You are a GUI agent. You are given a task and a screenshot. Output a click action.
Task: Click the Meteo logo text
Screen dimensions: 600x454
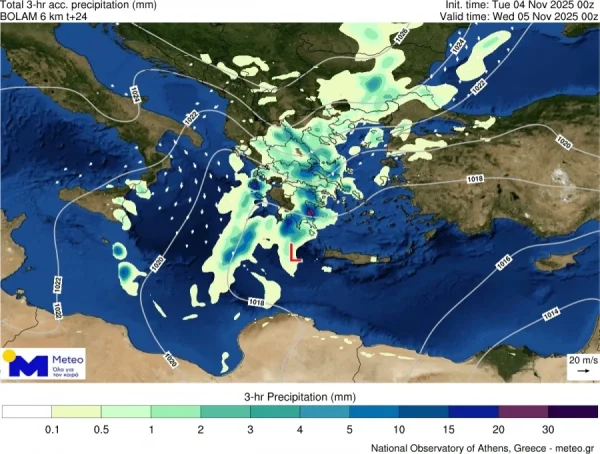click(x=62, y=357)
